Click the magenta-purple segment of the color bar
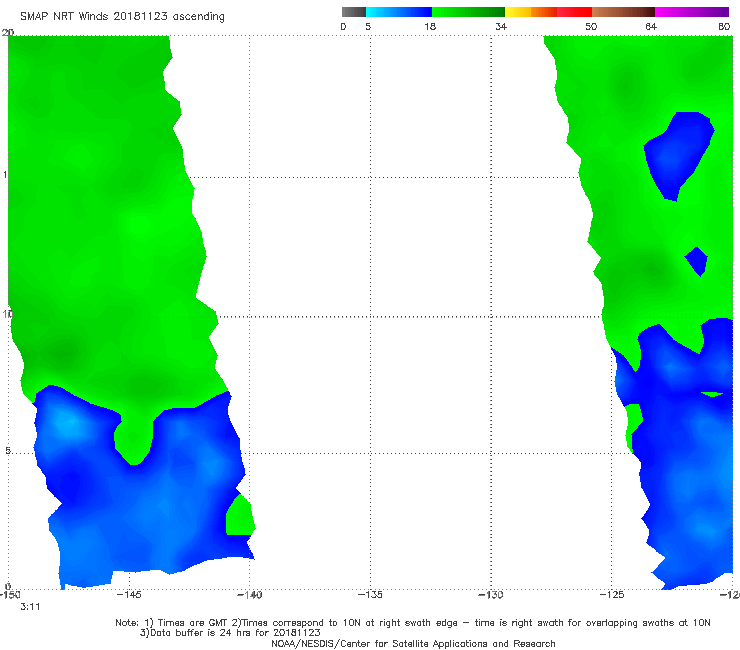Viewport: 740px width, 650px height. click(x=692, y=12)
